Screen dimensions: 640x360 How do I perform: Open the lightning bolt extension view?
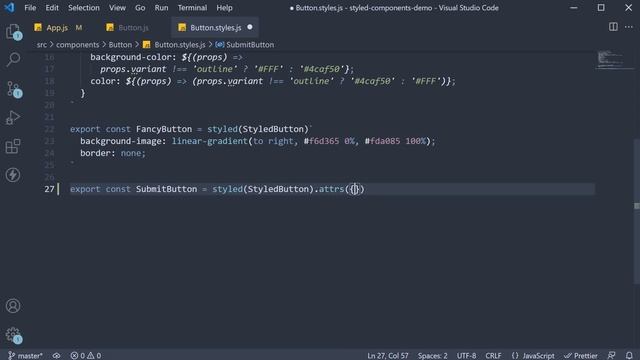pos(13,175)
